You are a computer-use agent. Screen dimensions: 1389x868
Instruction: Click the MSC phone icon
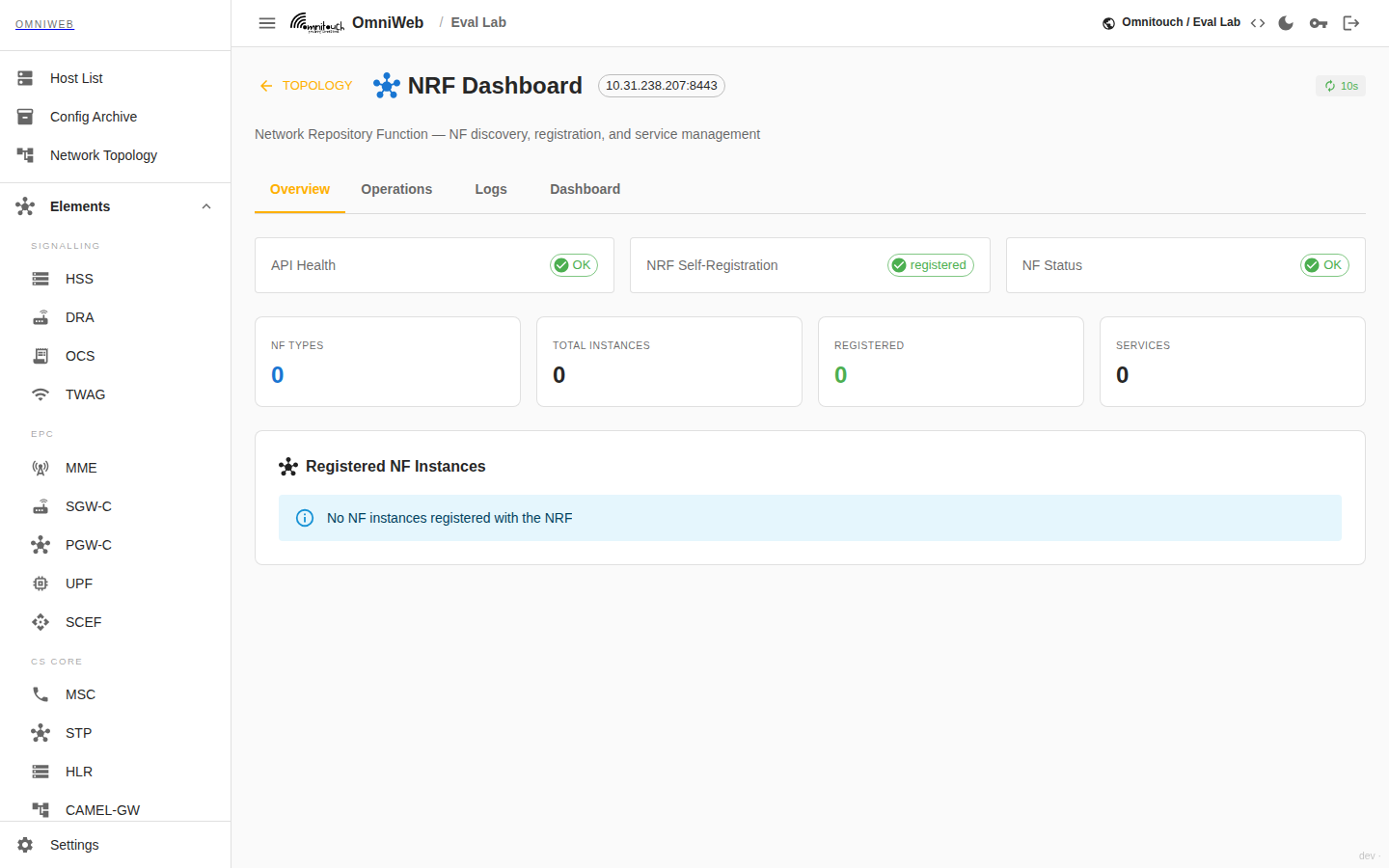(41, 694)
